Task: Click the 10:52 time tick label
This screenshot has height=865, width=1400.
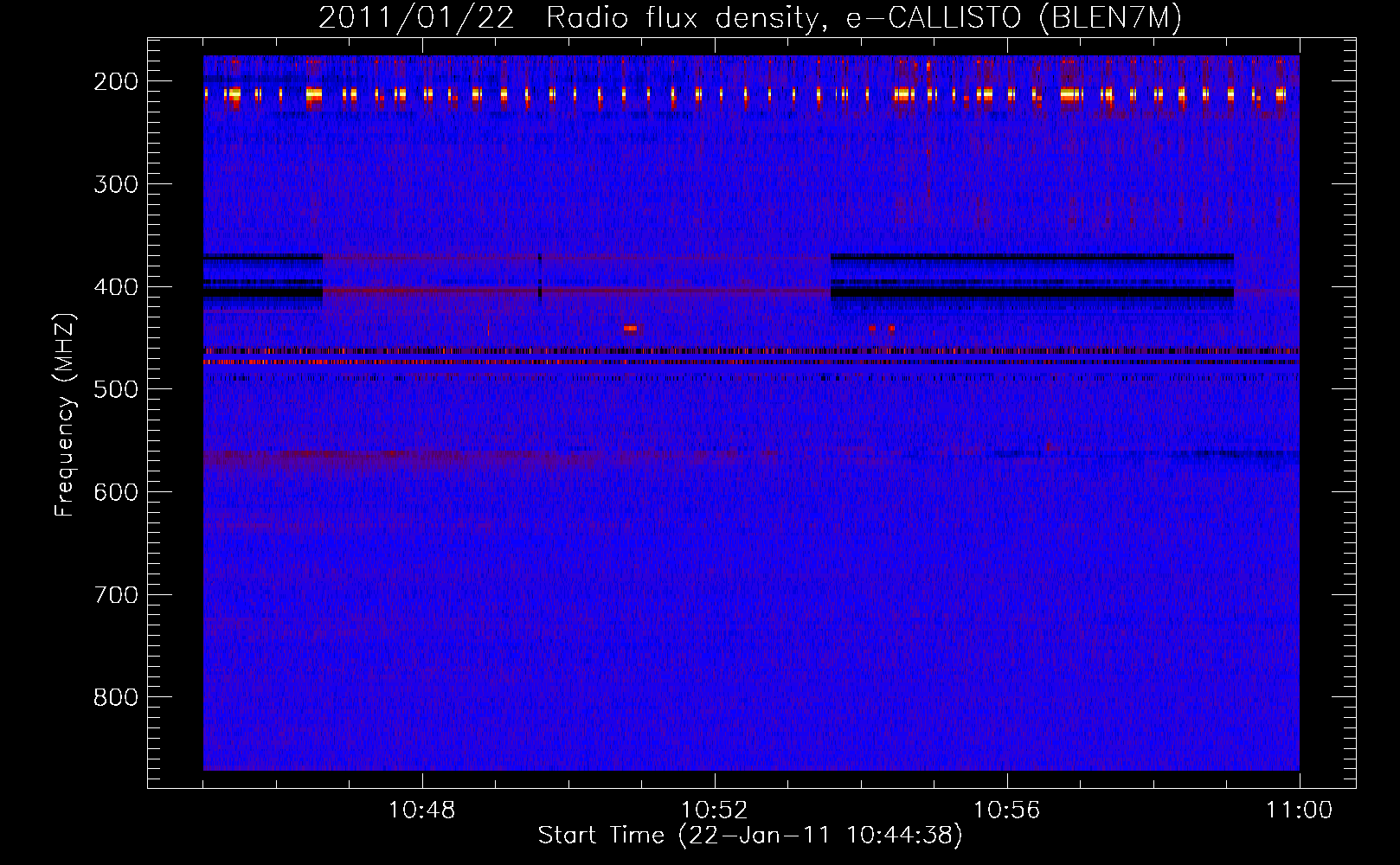Action: 714,811
